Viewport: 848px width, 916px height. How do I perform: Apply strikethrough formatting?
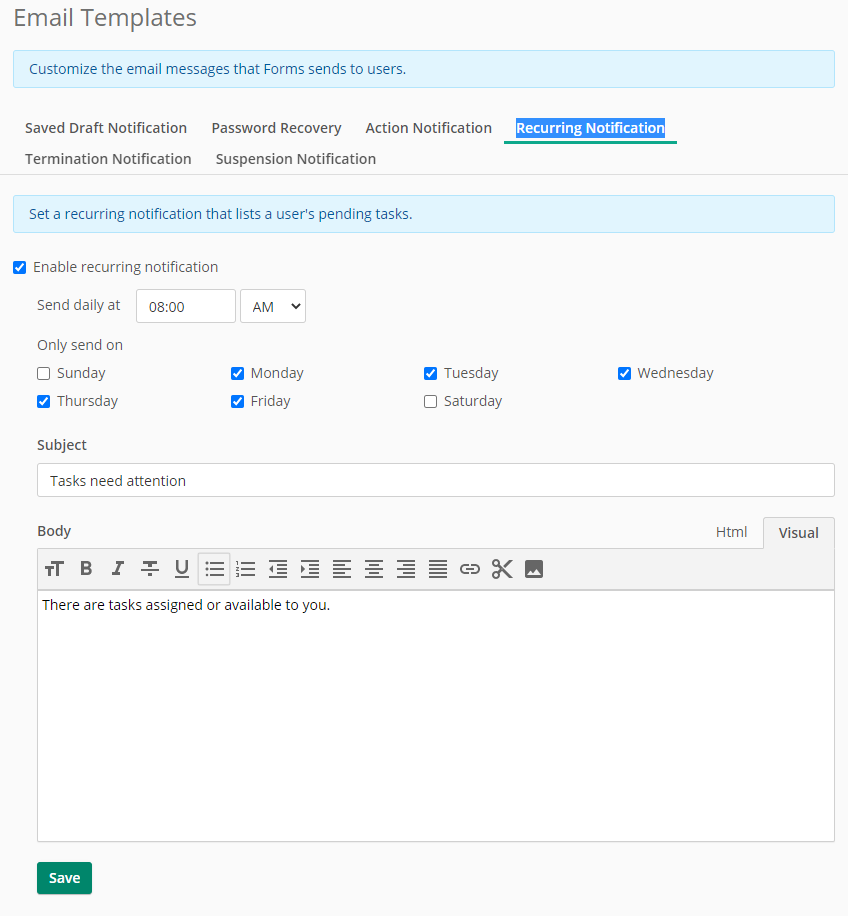coord(150,568)
